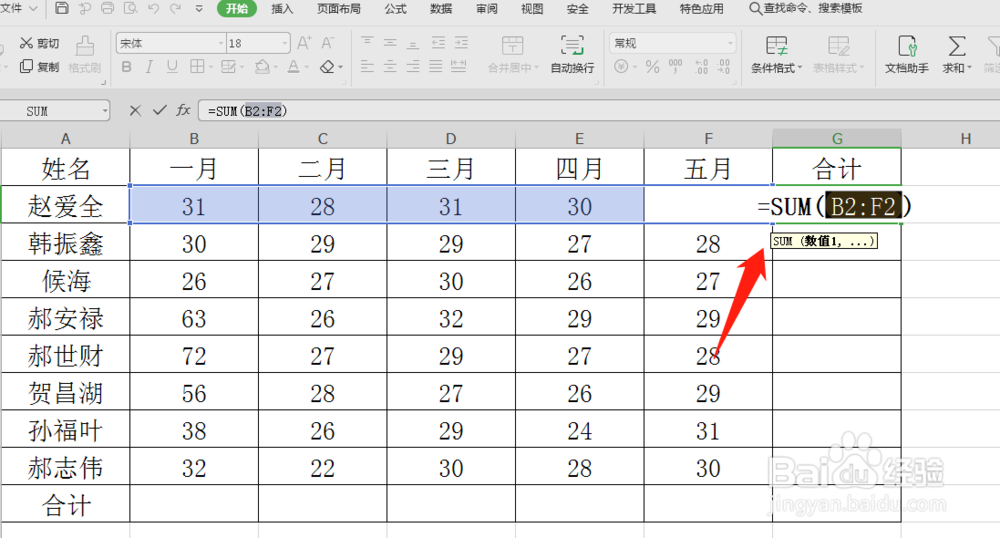Image resolution: width=1000 pixels, height=538 pixels.
Task: Decrease font size with the A- icon
Action: point(328,43)
